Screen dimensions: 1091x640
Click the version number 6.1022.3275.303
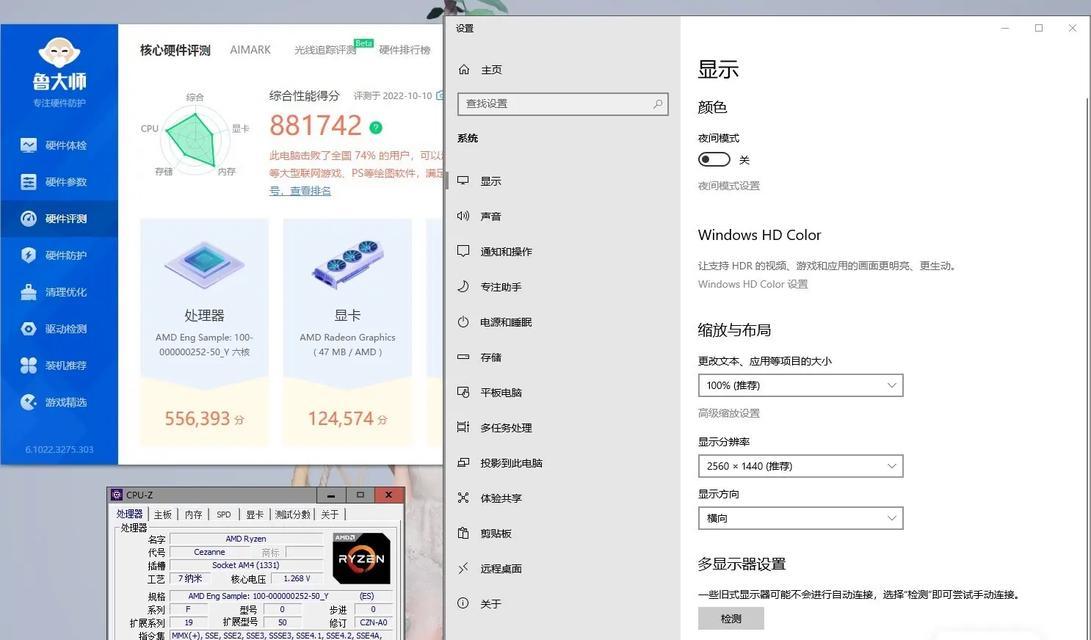tap(59, 449)
